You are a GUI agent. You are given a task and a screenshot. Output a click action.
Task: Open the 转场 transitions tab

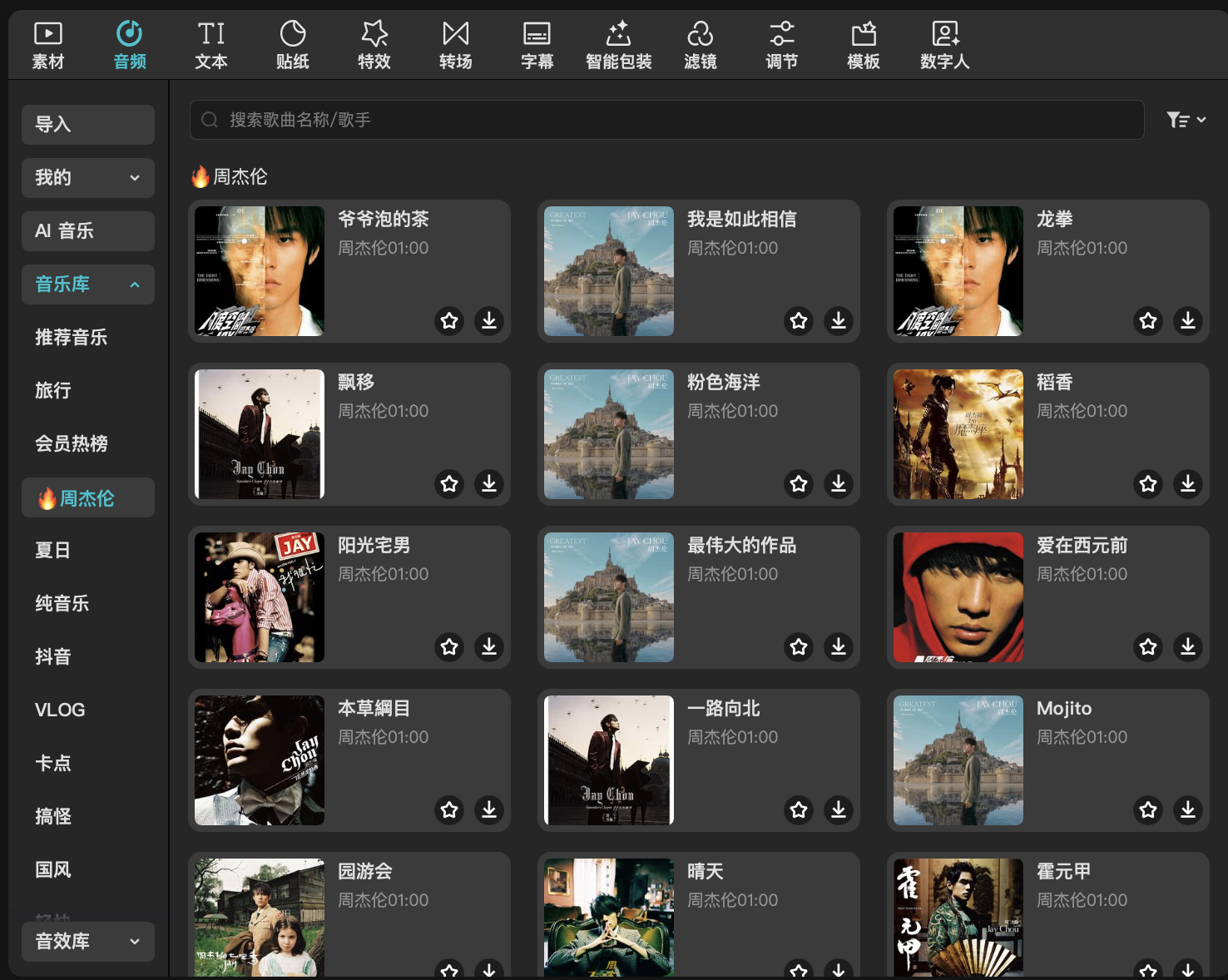click(x=456, y=45)
